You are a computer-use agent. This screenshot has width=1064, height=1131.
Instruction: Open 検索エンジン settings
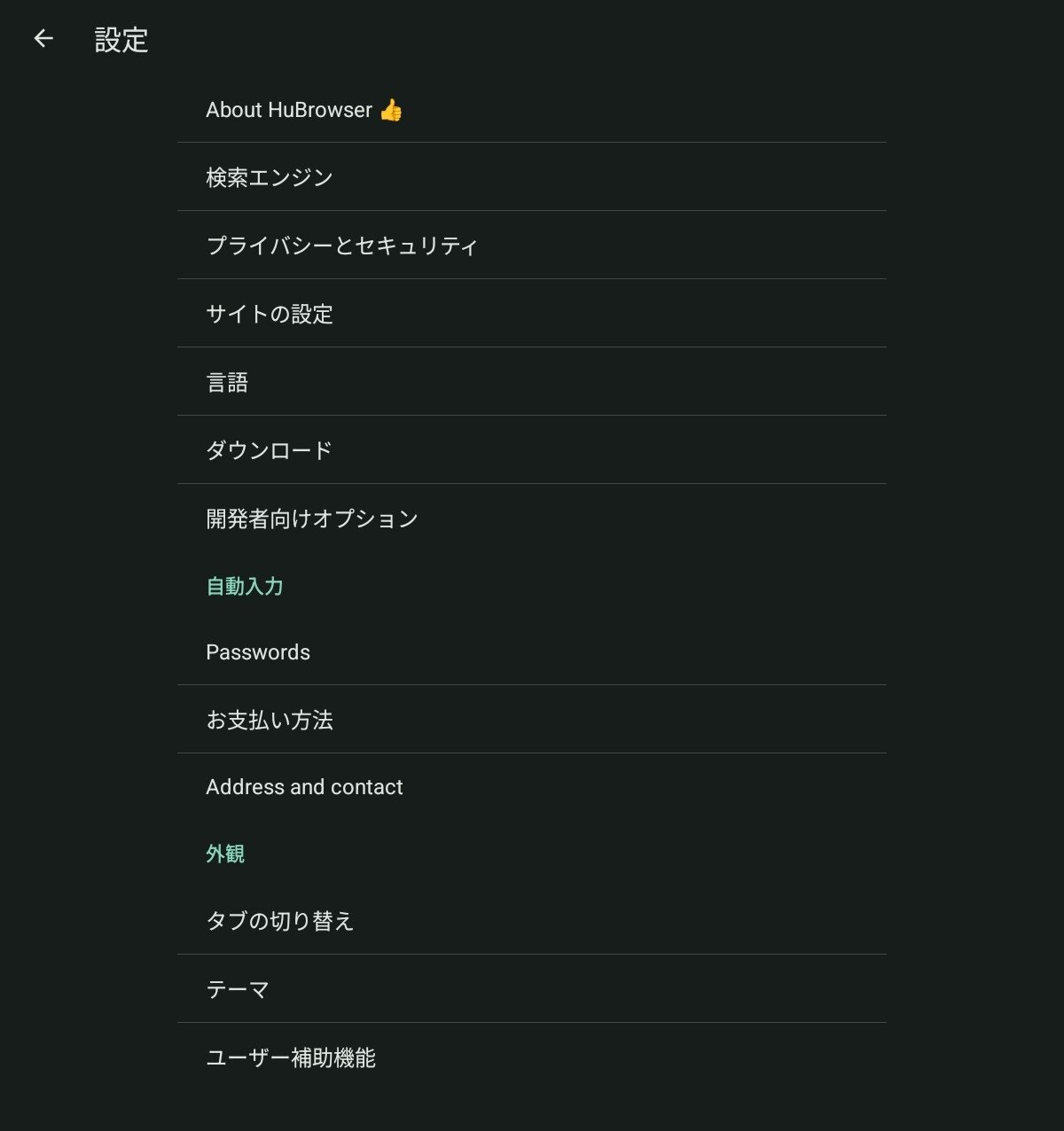[x=532, y=177]
